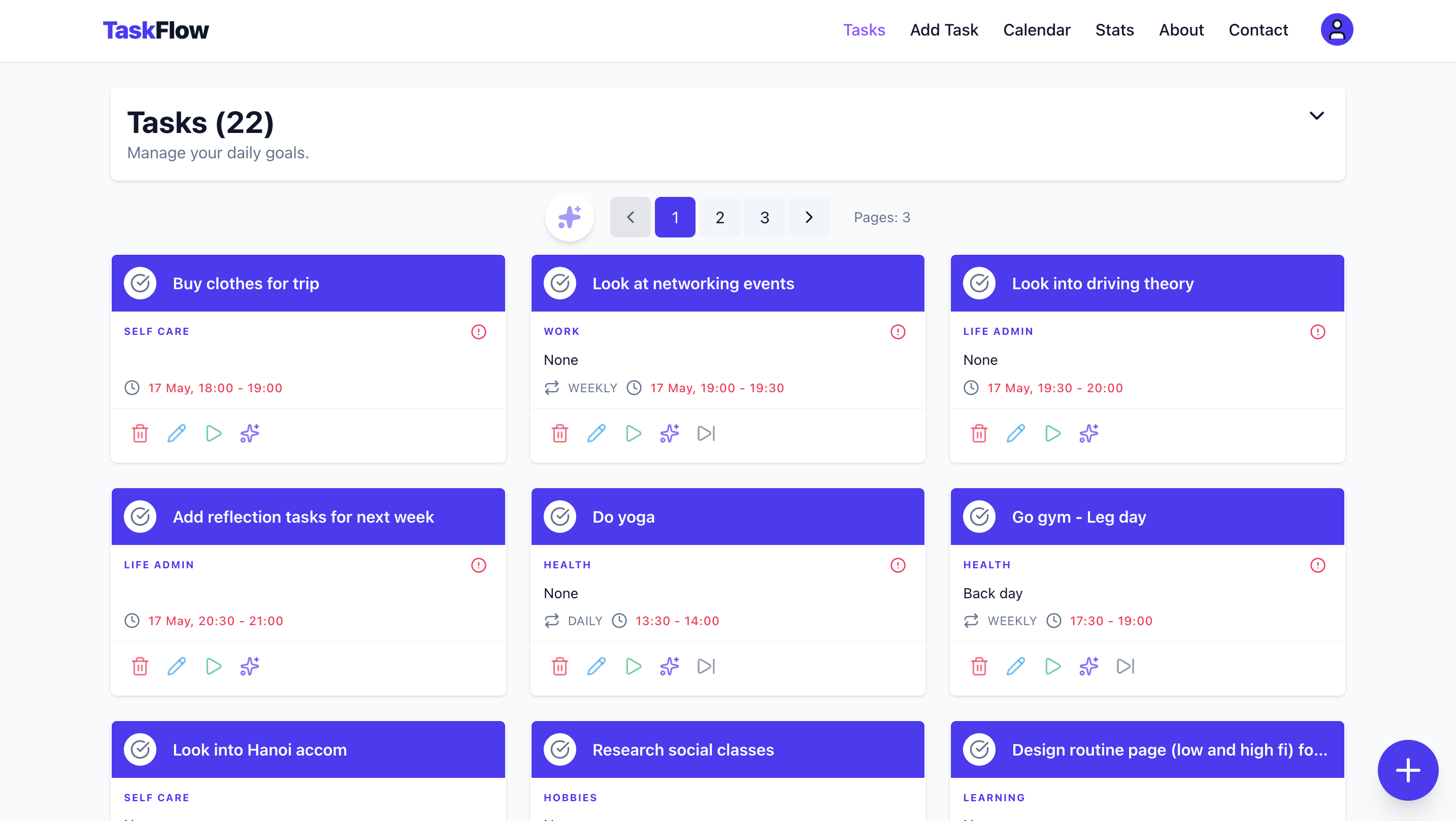1456x821 pixels.
Task: Delete the 'Look at networking events' task
Action: coord(559,433)
